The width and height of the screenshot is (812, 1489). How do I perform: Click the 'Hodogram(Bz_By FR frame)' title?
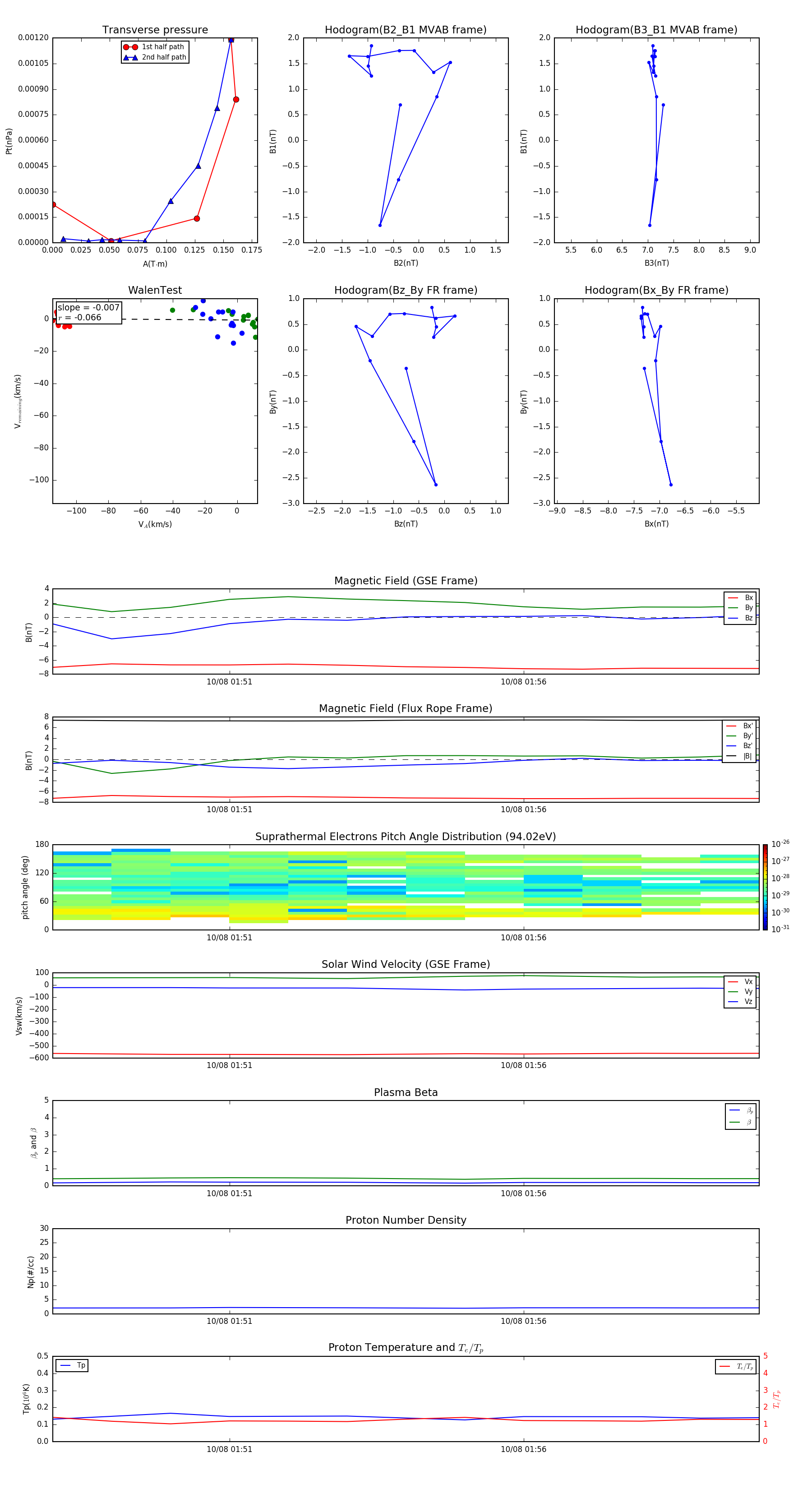(406, 290)
